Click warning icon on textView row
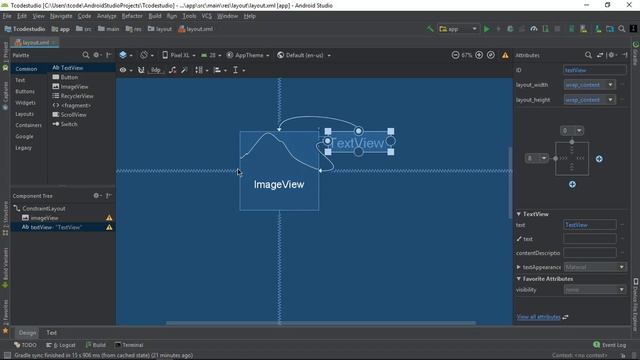 [x=109, y=227]
